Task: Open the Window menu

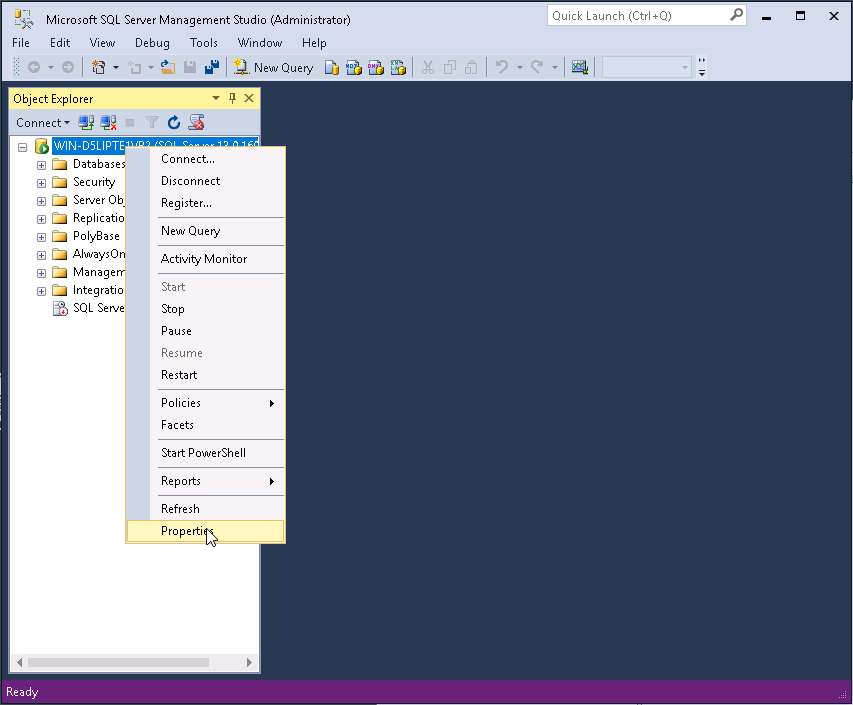Action: (260, 43)
